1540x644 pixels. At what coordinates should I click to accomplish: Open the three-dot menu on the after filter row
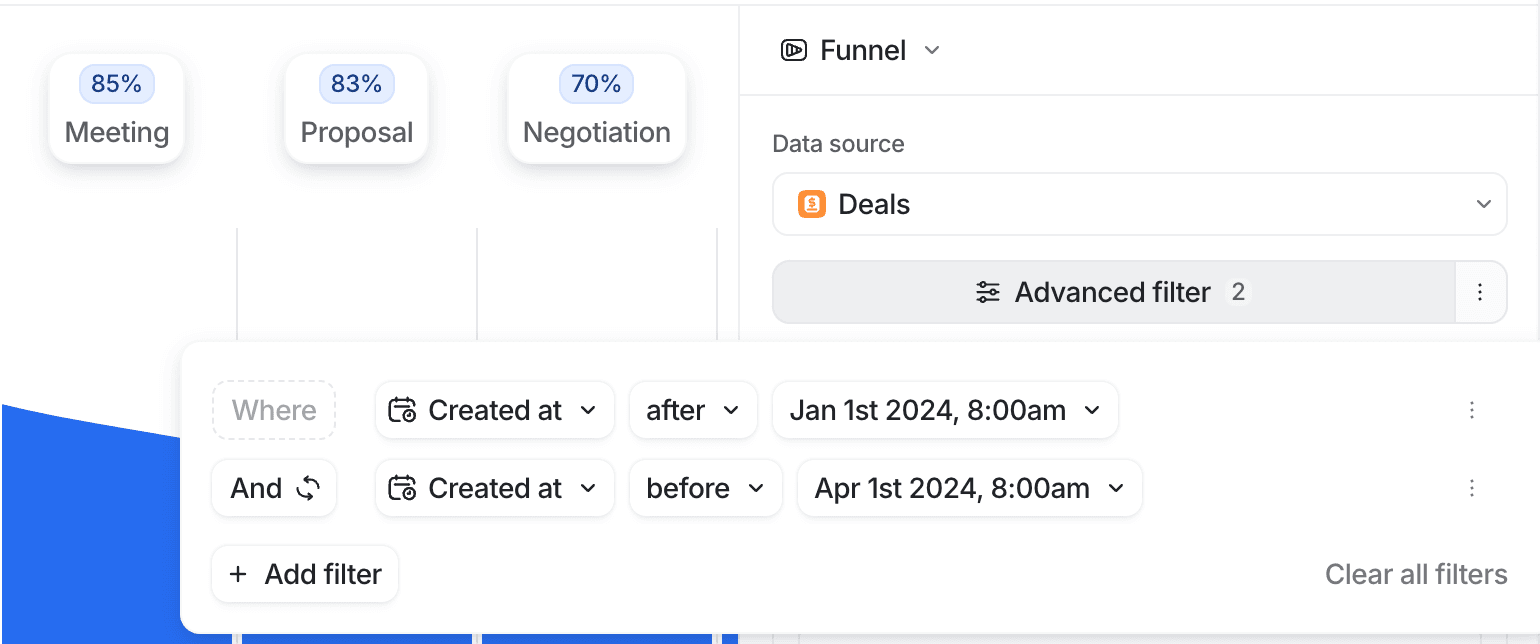tap(1472, 410)
